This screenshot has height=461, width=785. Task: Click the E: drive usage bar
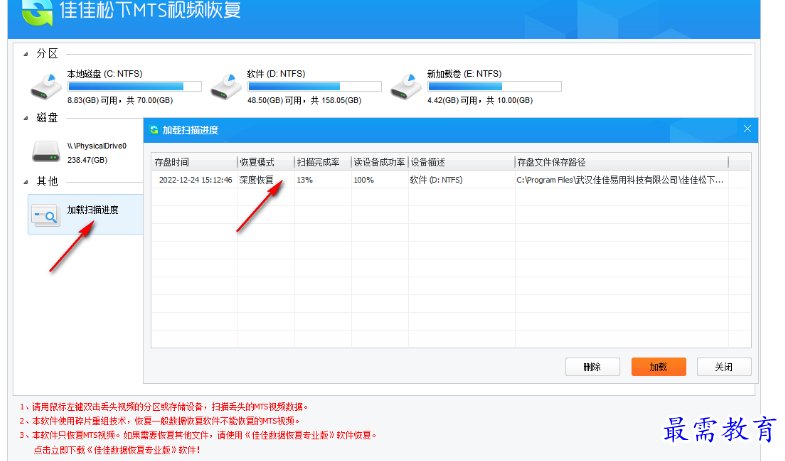pyautogui.click(x=495, y=87)
